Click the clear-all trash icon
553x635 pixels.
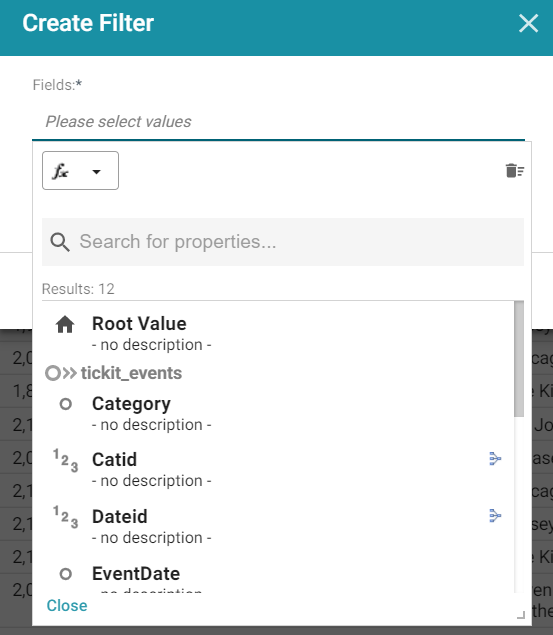click(515, 170)
